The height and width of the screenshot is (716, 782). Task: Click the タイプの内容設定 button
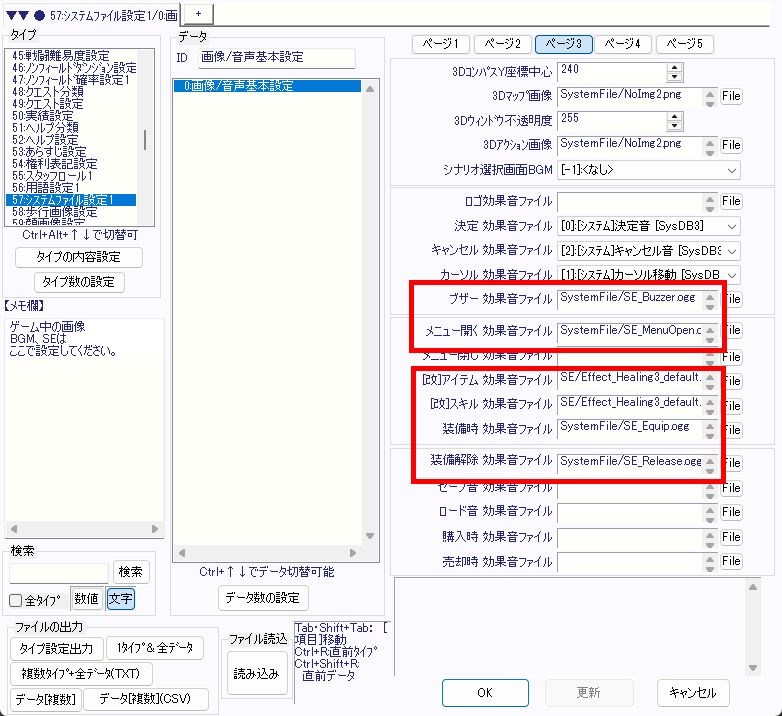[79, 257]
